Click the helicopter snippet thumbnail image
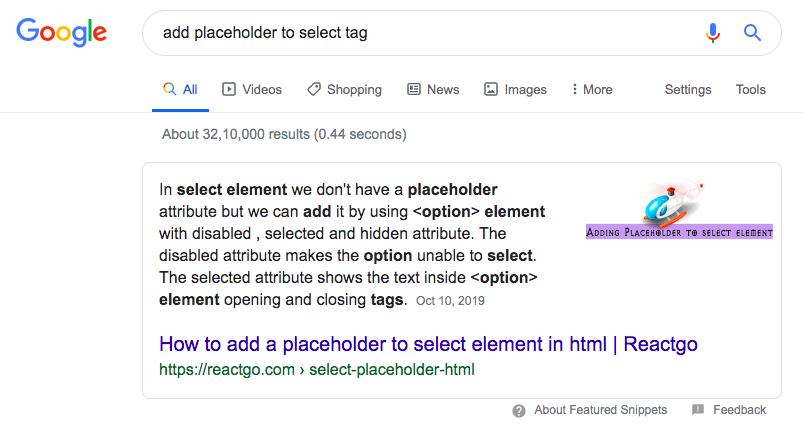 [679, 209]
